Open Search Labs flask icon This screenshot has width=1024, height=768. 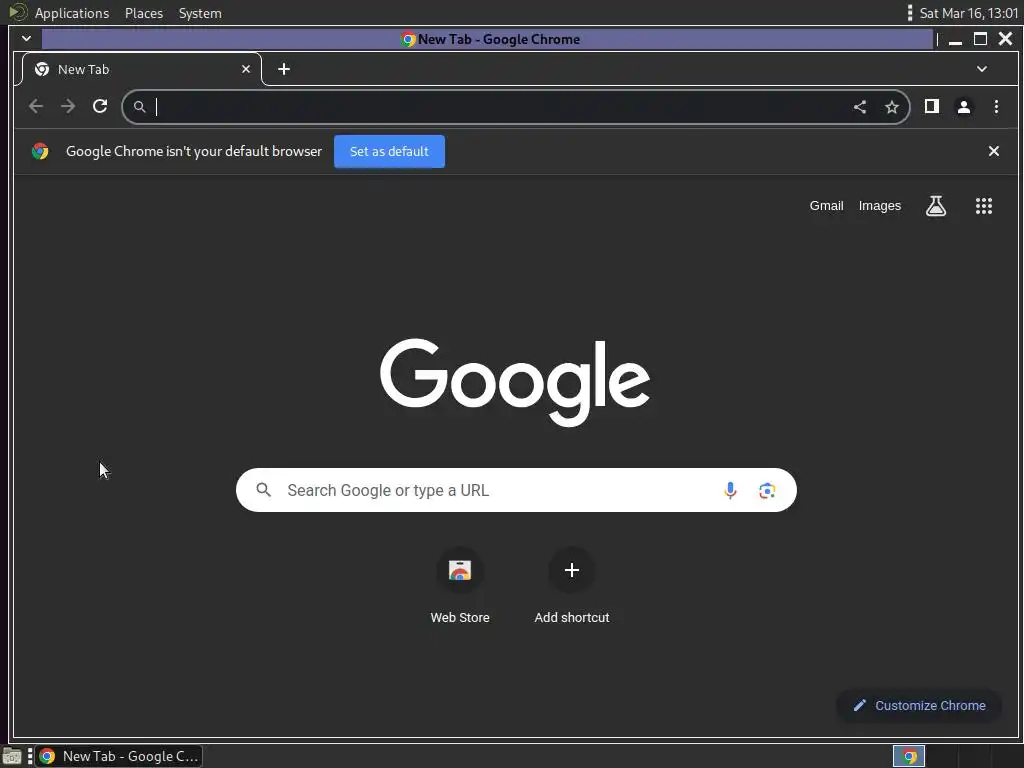936,206
